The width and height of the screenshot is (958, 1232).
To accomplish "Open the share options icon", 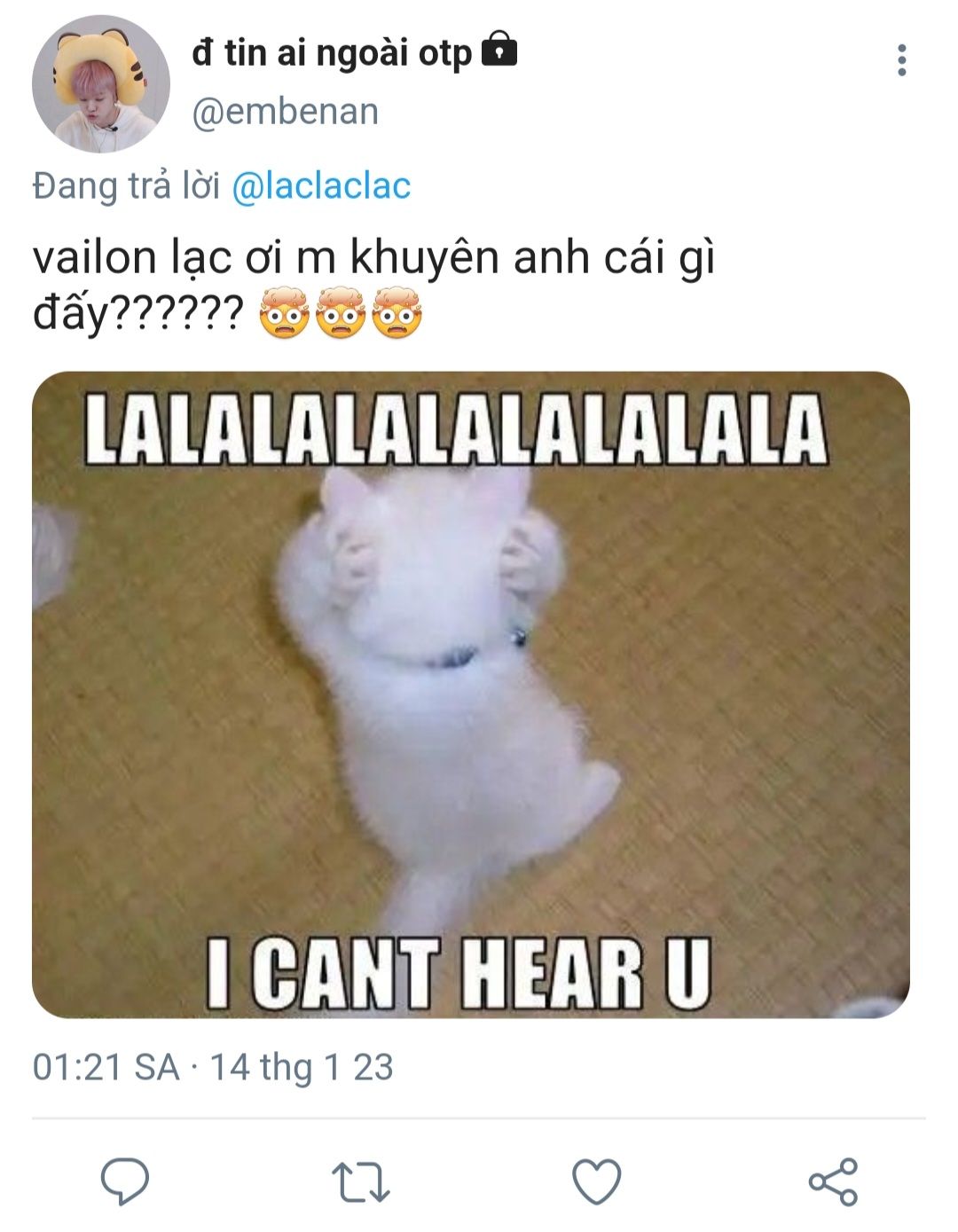I will click(x=833, y=1181).
